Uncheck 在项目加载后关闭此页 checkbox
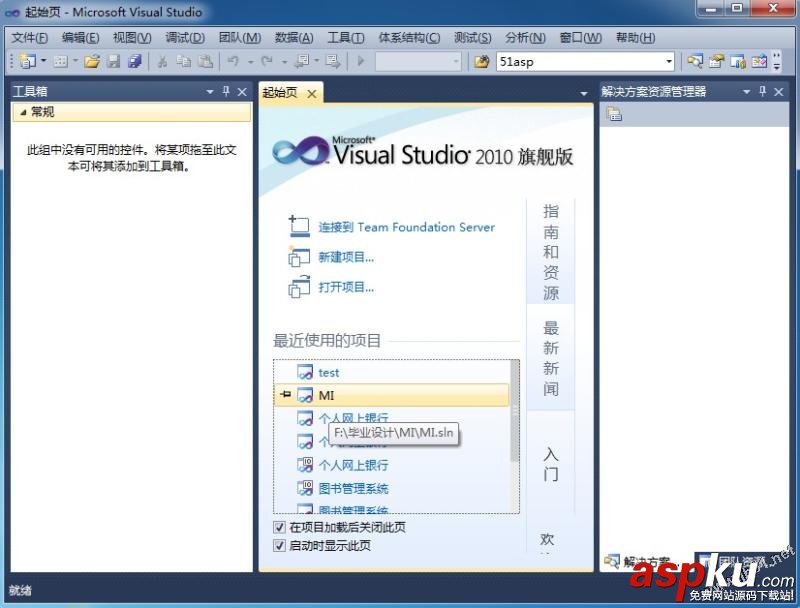800x608 pixels. [x=279, y=527]
